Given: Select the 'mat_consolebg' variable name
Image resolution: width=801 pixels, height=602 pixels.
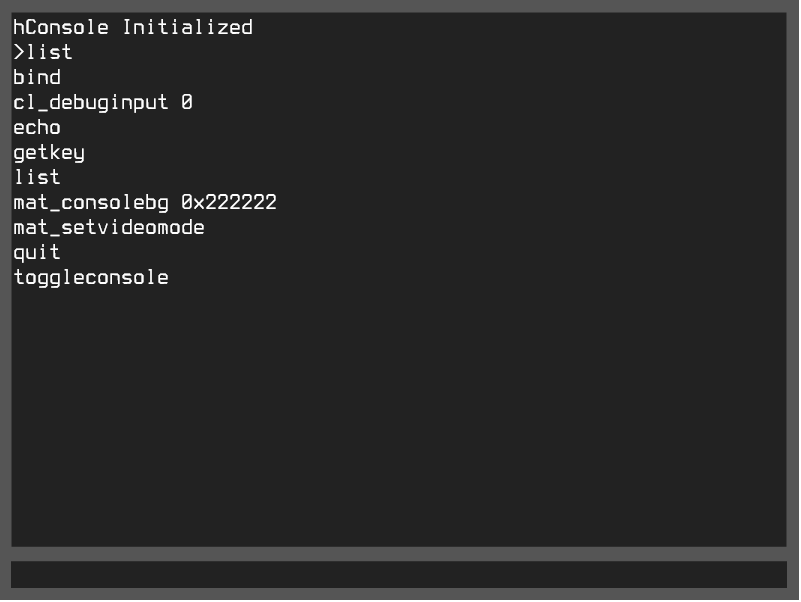Looking at the screenshot, I should tap(91, 203).
